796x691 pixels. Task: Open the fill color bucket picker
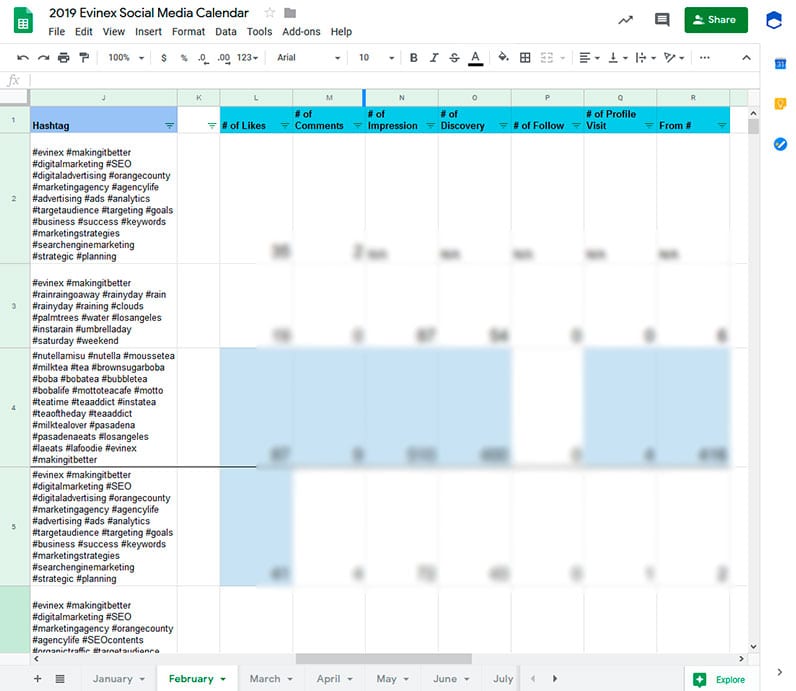click(x=503, y=57)
